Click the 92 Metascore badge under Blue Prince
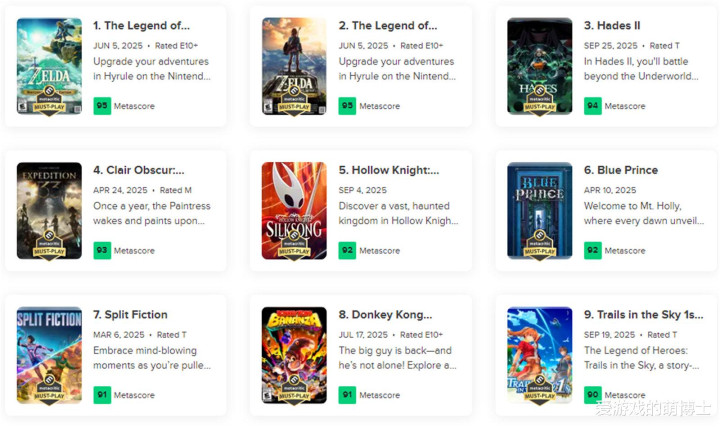Screen dimensions: 720x427 click(x=592, y=250)
